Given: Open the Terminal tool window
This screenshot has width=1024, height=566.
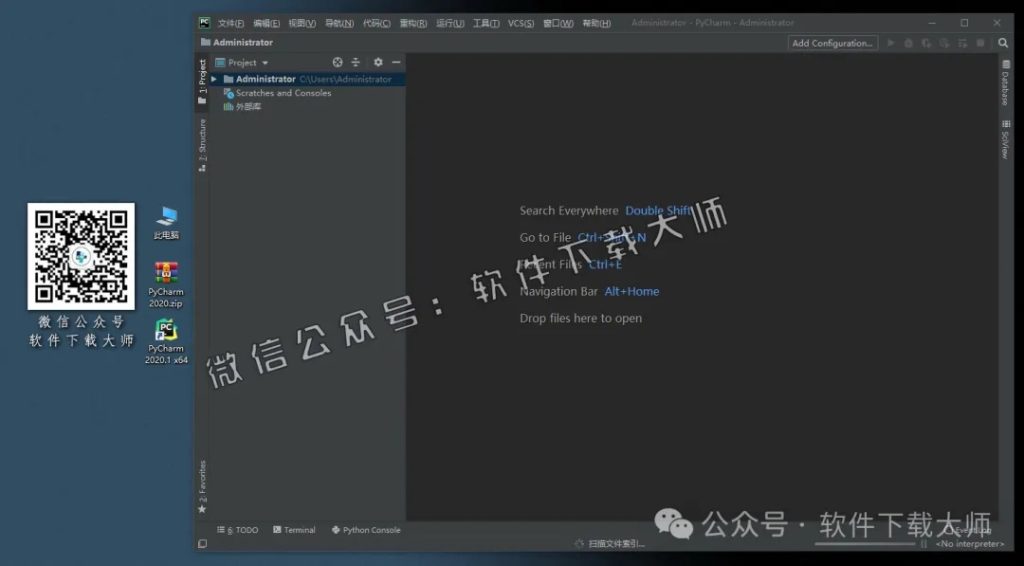Looking at the screenshot, I should (x=295, y=530).
